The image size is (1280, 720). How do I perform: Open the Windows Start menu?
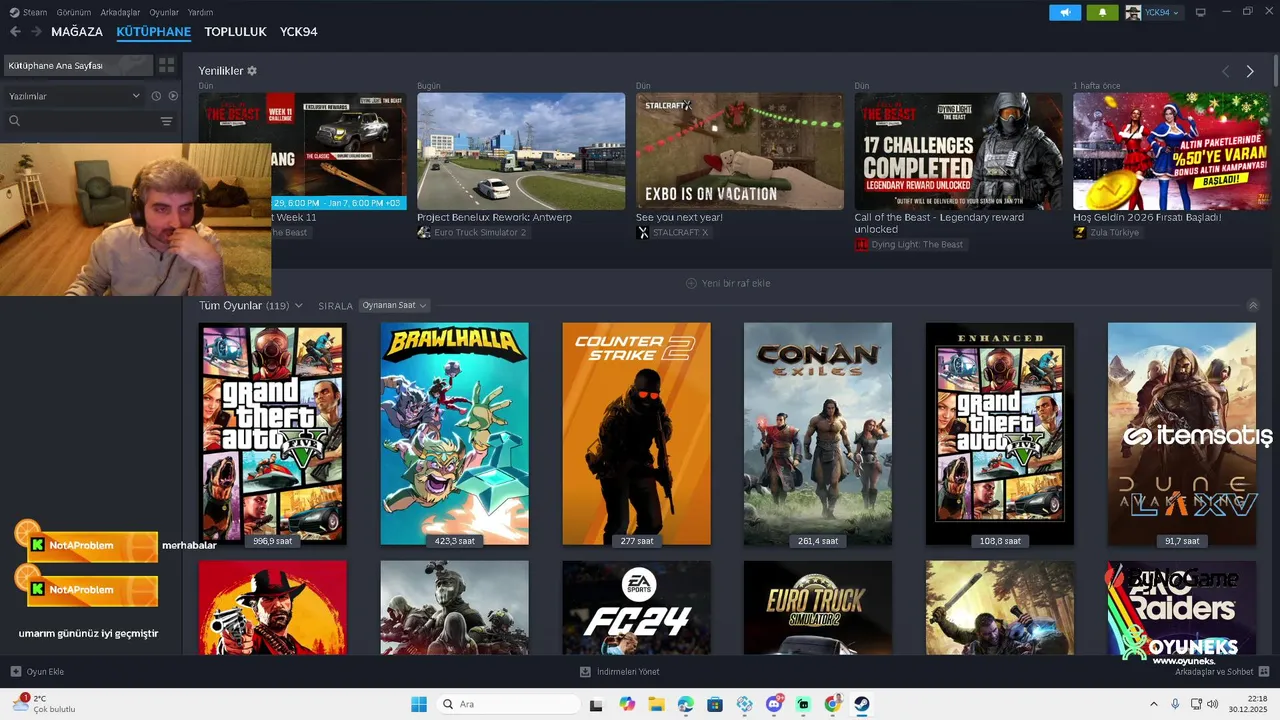tap(418, 704)
